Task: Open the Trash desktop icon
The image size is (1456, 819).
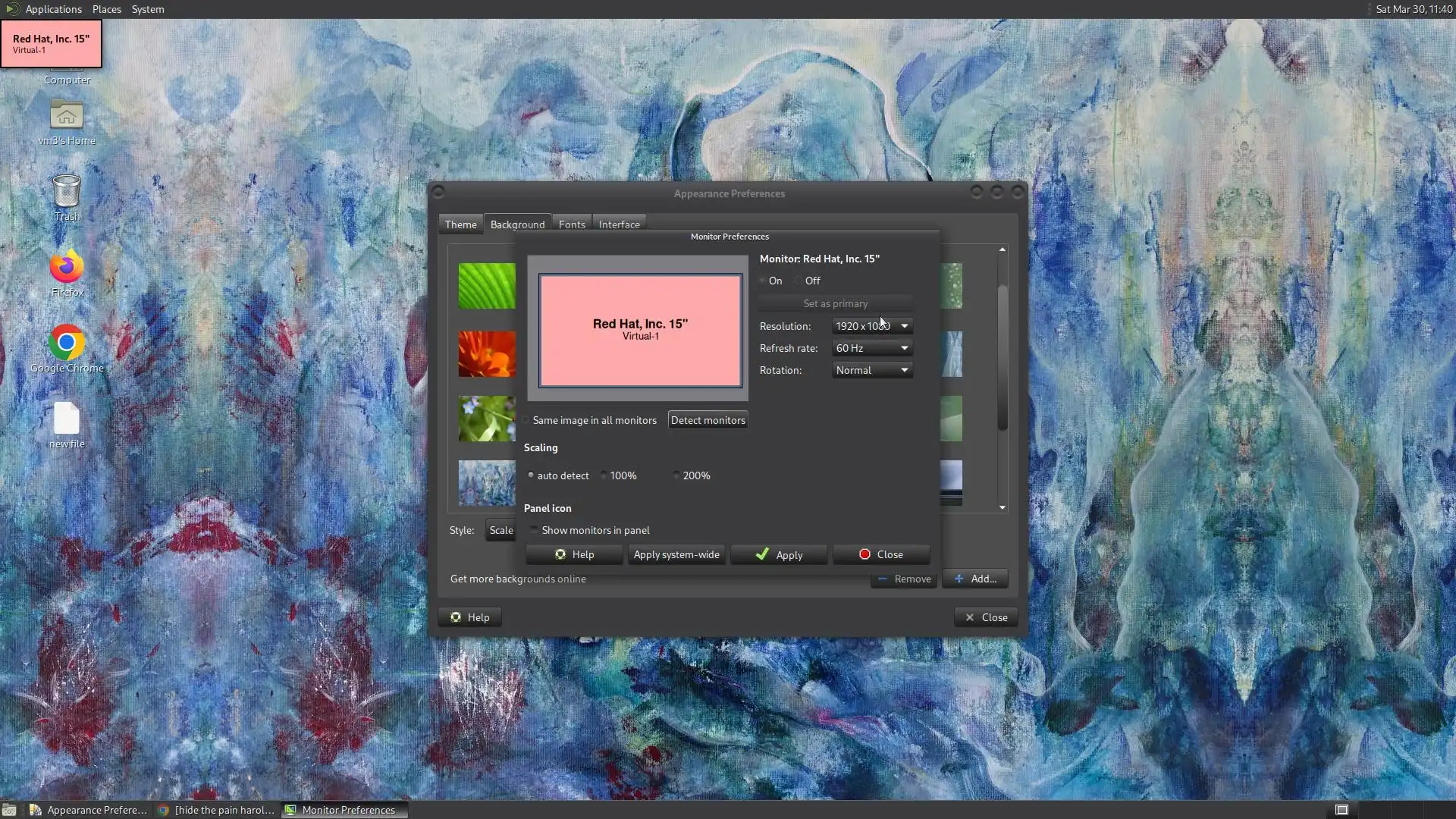Action: 67,191
